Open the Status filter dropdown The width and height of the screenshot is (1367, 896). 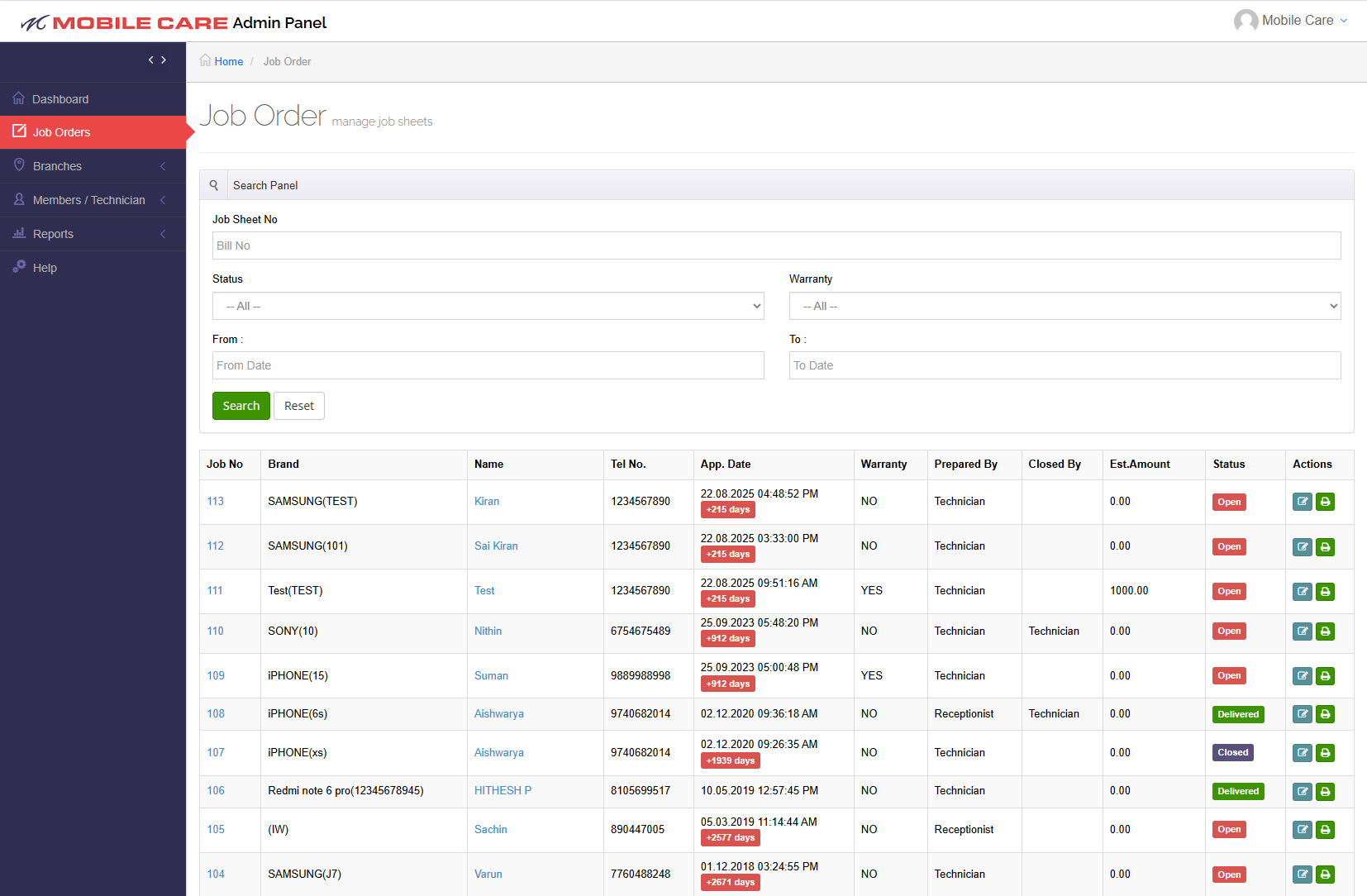pyautogui.click(x=488, y=306)
